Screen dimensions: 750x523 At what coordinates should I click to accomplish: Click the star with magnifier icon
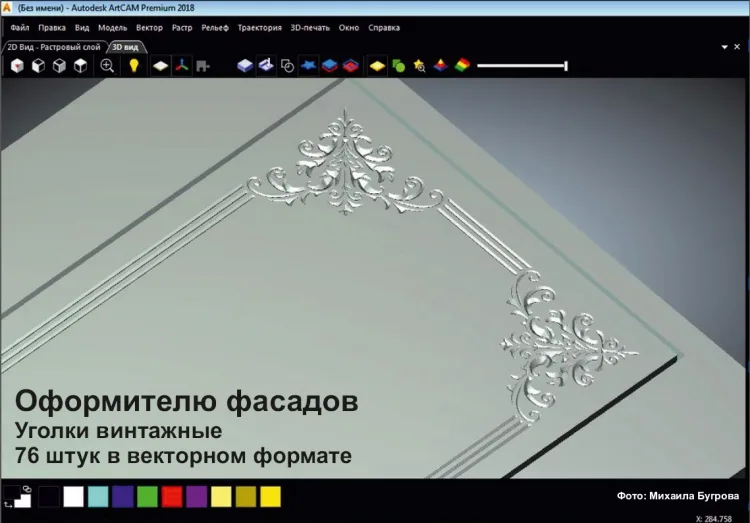point(419,66)
